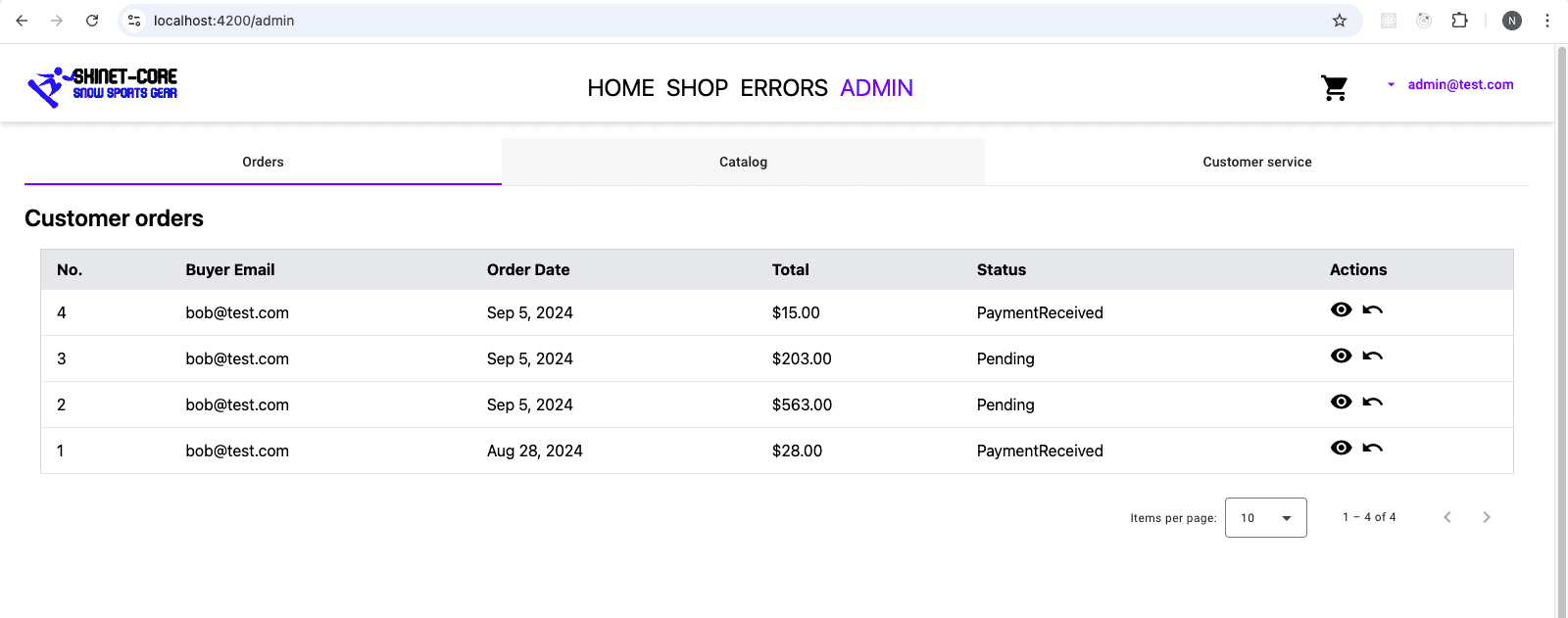The image size is (1568, 618).
Task: View order 3 details via eye icon
Action: coord(1341,356)
